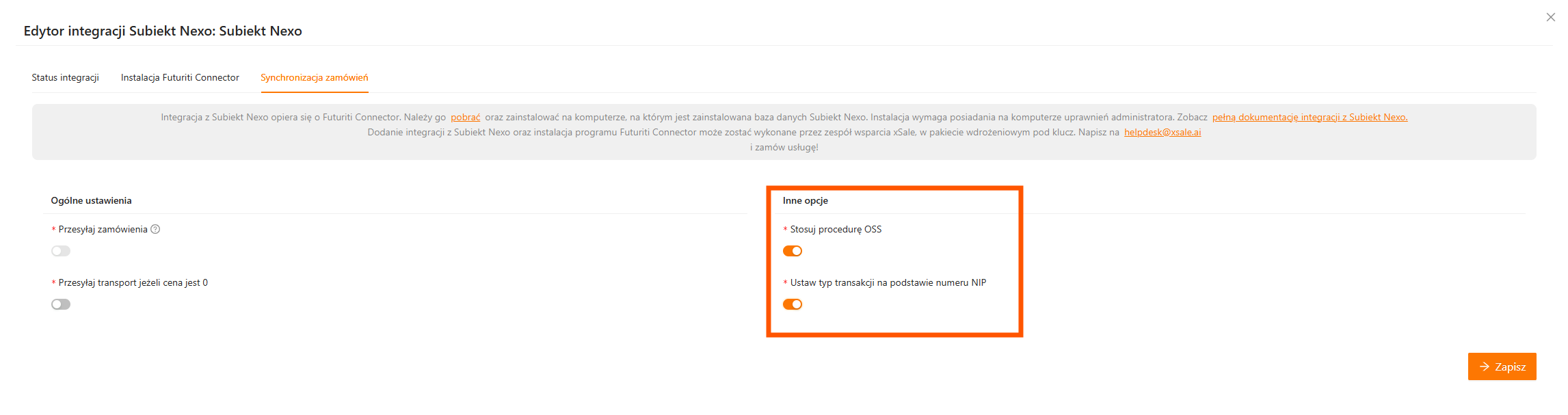Open pełną dokumentację integracji link
The height and width of the screenshot is (415, 1568).
(x=1310, y=117)
